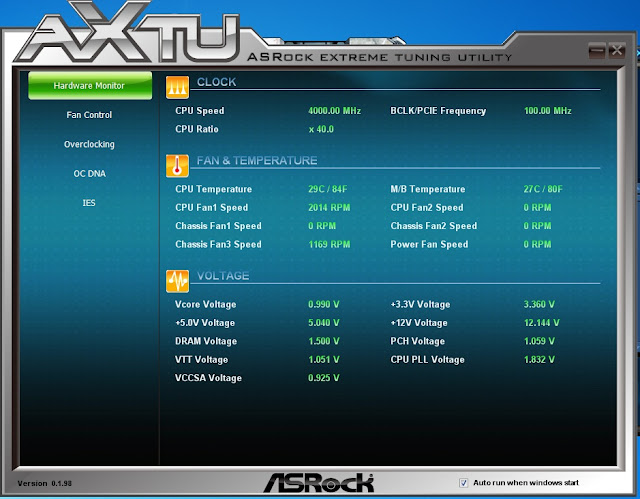The image size is (640, 499).
Task: Click Vcore Voltage value 0.990 V
Action: 324,304
